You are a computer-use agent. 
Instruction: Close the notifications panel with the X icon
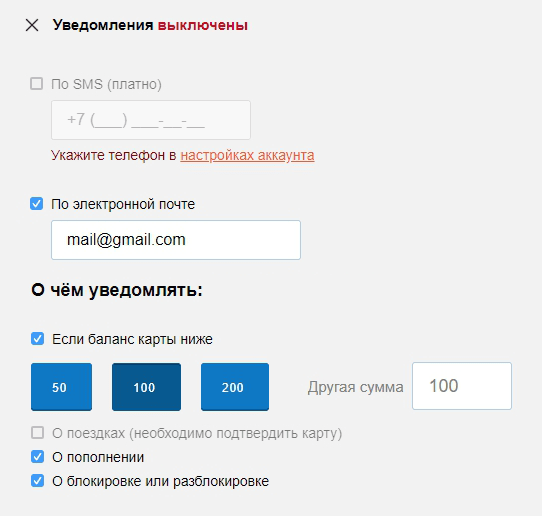32,25
